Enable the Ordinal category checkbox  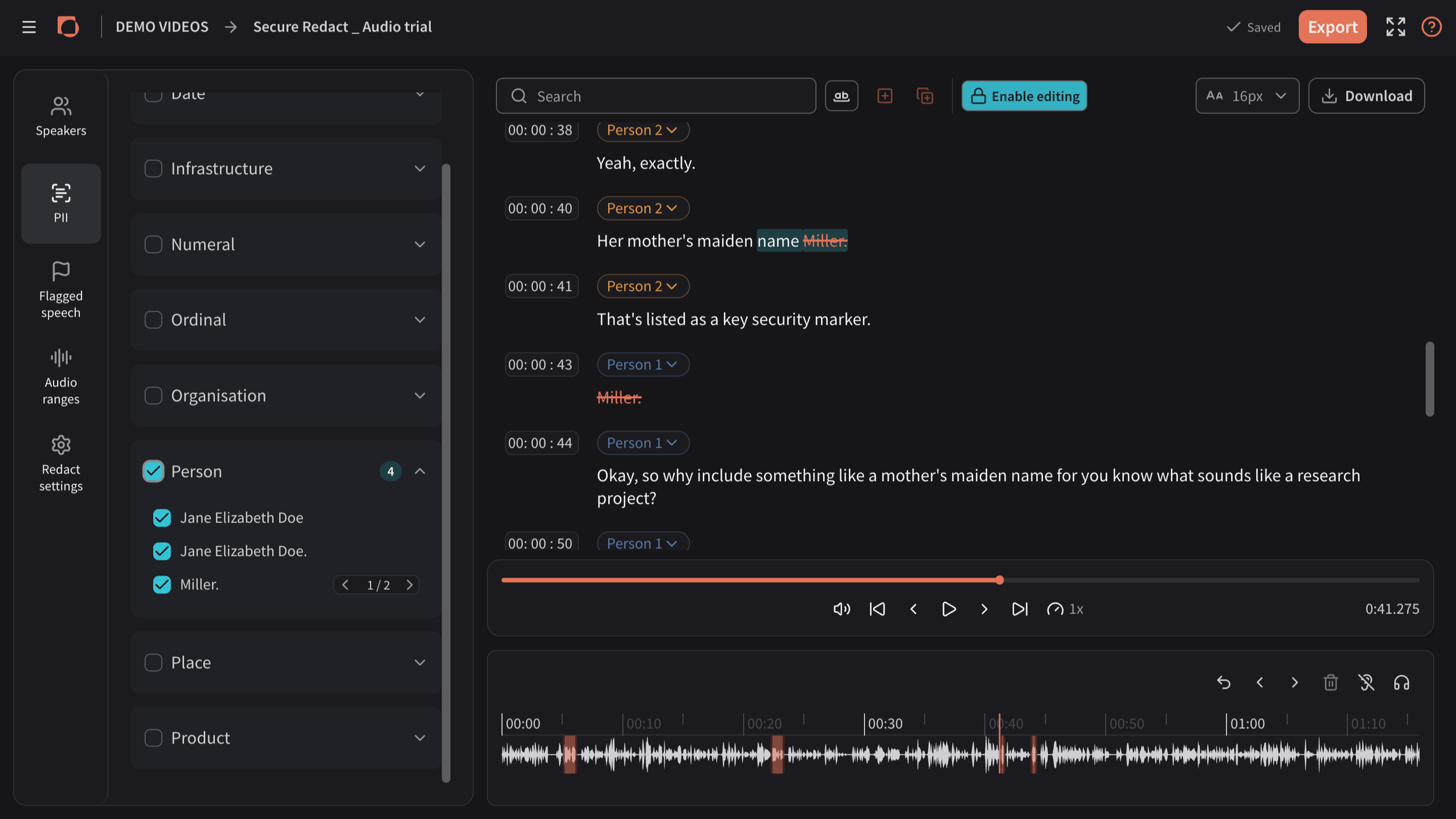(x=153, y=320)
